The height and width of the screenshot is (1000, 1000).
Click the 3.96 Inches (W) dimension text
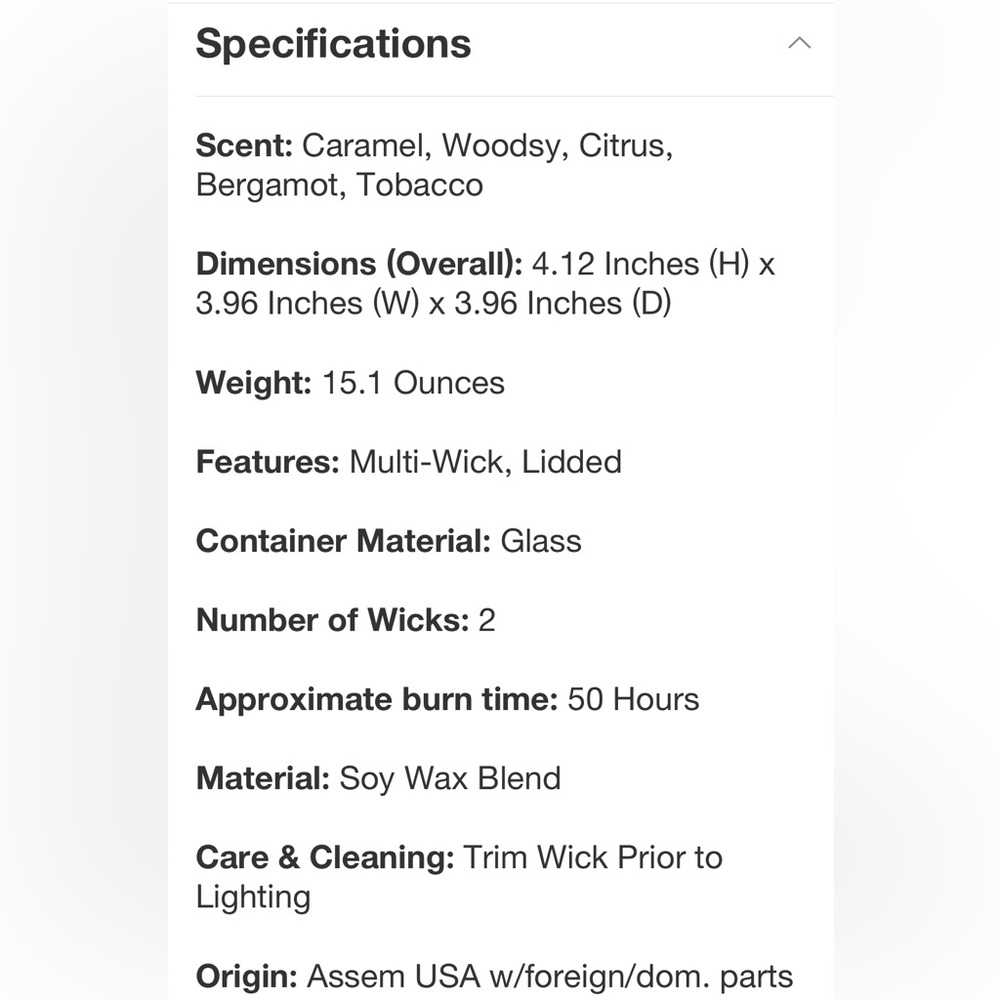tap(307, 303)
